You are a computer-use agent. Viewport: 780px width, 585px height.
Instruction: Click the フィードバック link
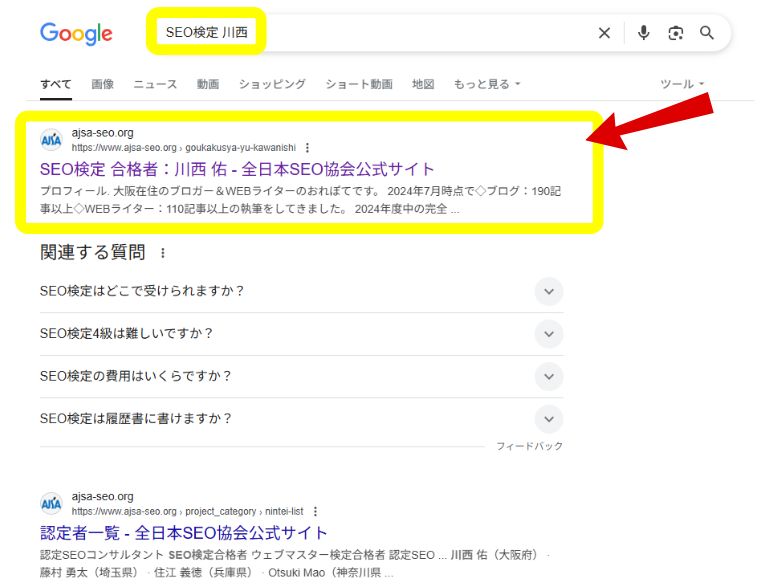(x=529, y=446)
